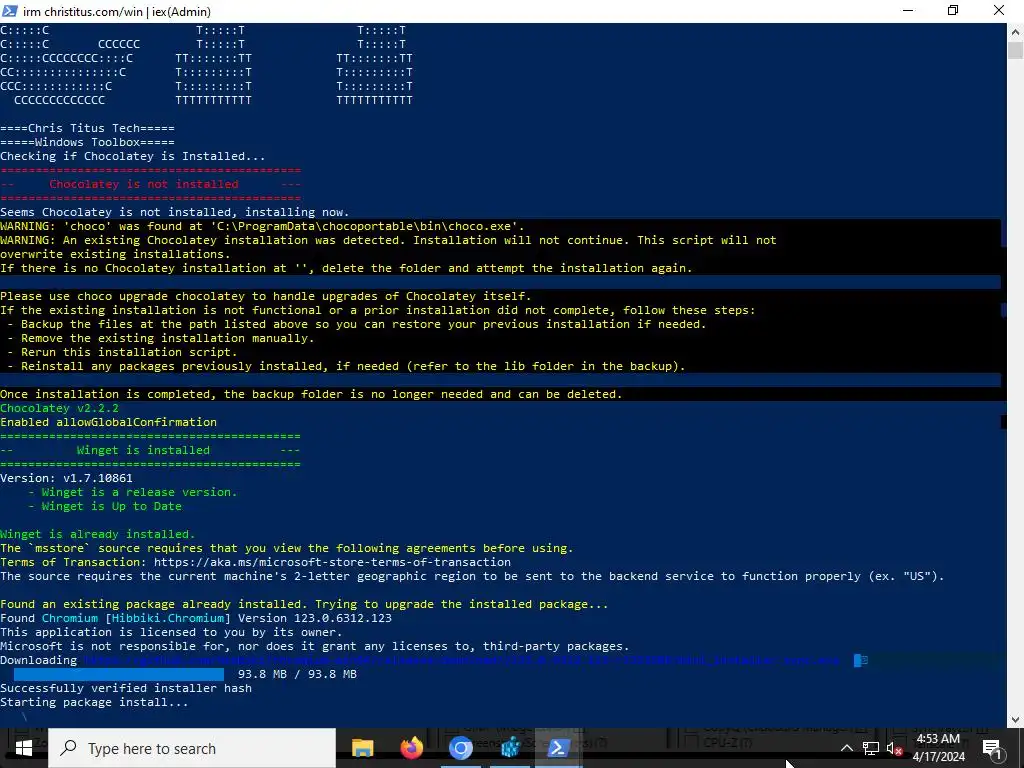Click the 'Rerun this installation script.' line
The width and height of the screenshot is (1024, 768).
(123, 352)
